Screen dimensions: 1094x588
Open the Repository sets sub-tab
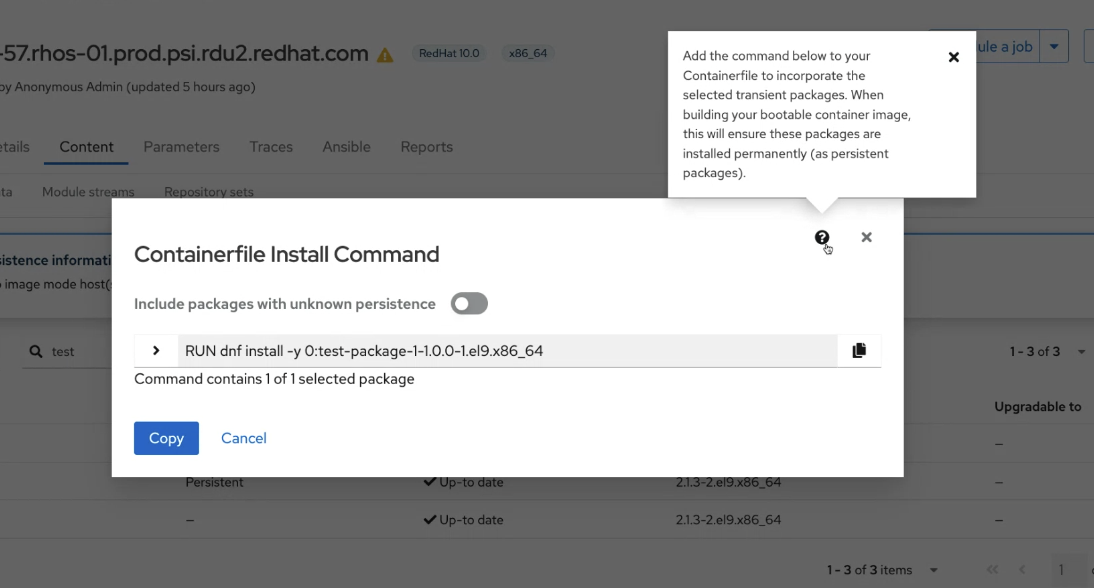point(209,192)
